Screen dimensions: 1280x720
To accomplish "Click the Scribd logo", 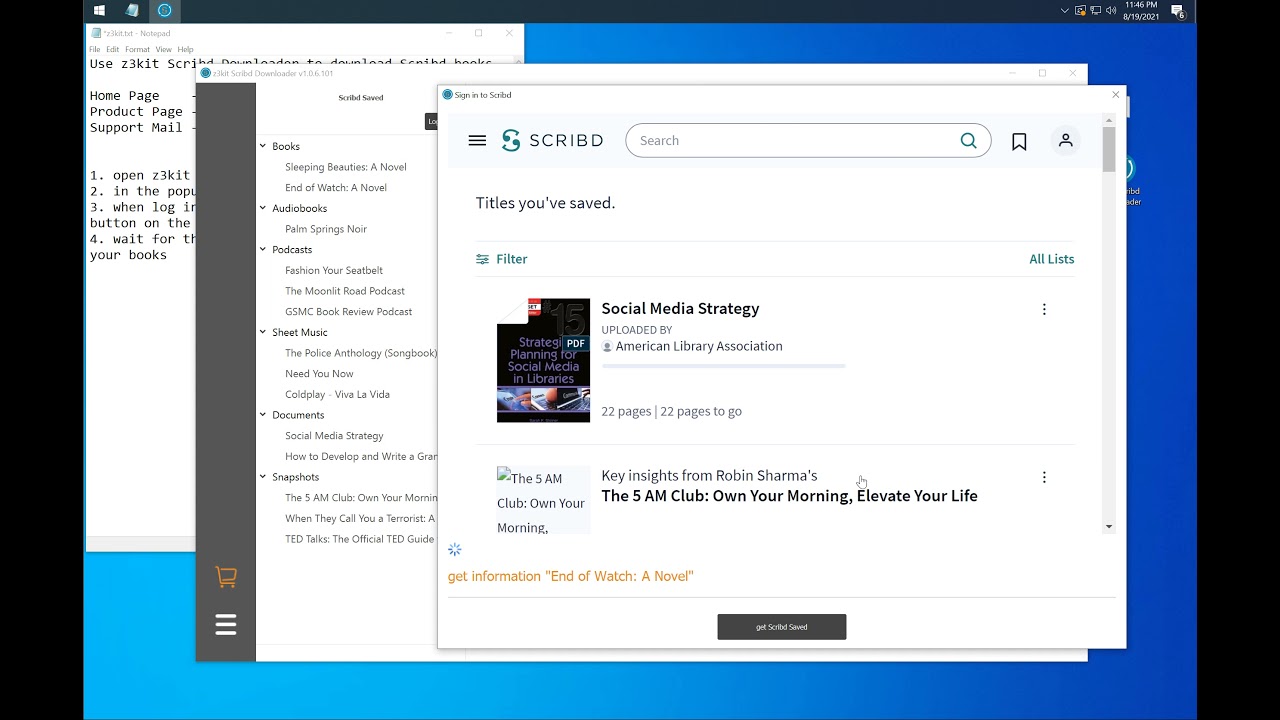I will coord(552,141).
